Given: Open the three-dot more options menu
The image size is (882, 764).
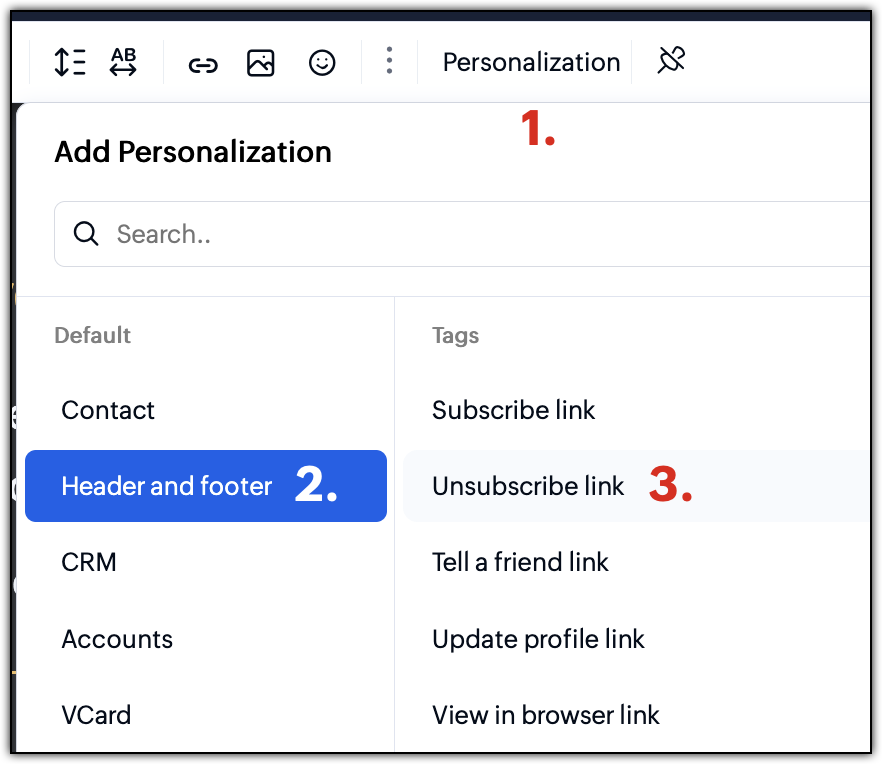Looking at the screenshot, I should tap(389, 60).
